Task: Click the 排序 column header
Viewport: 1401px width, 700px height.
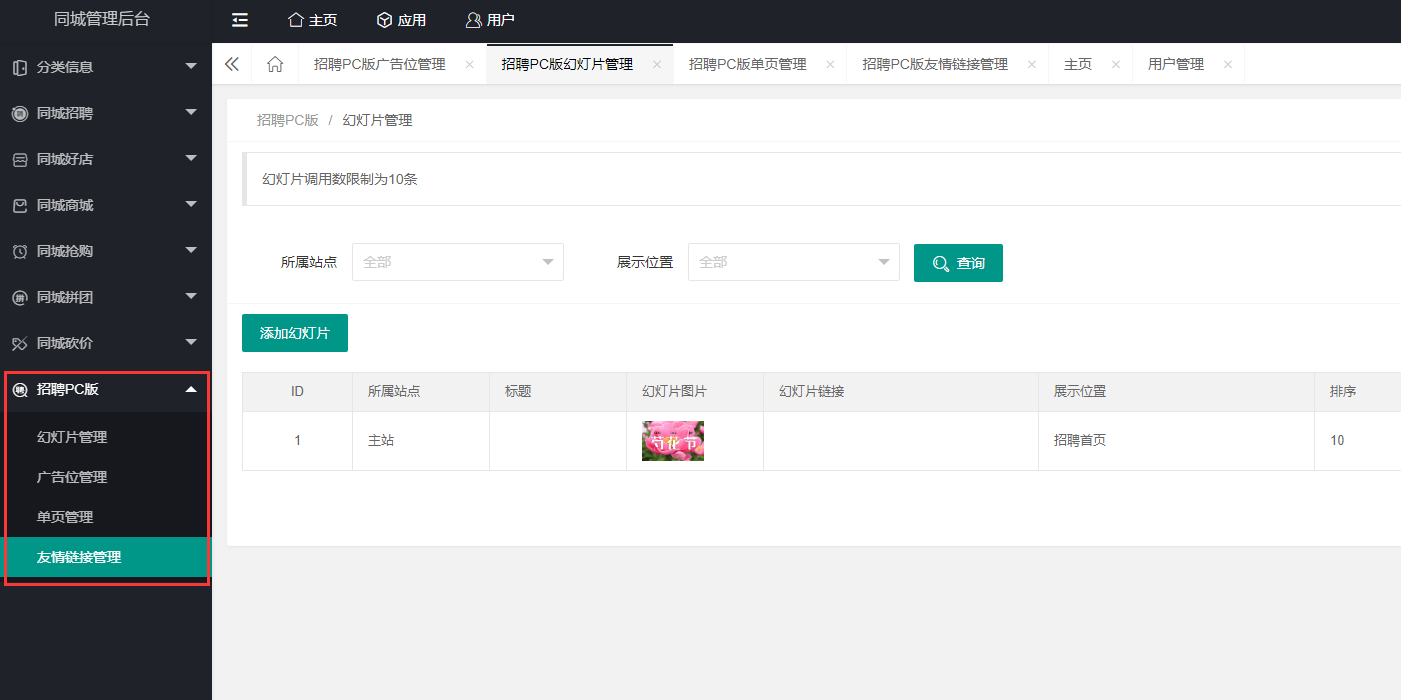Action: coord(1343,391)
